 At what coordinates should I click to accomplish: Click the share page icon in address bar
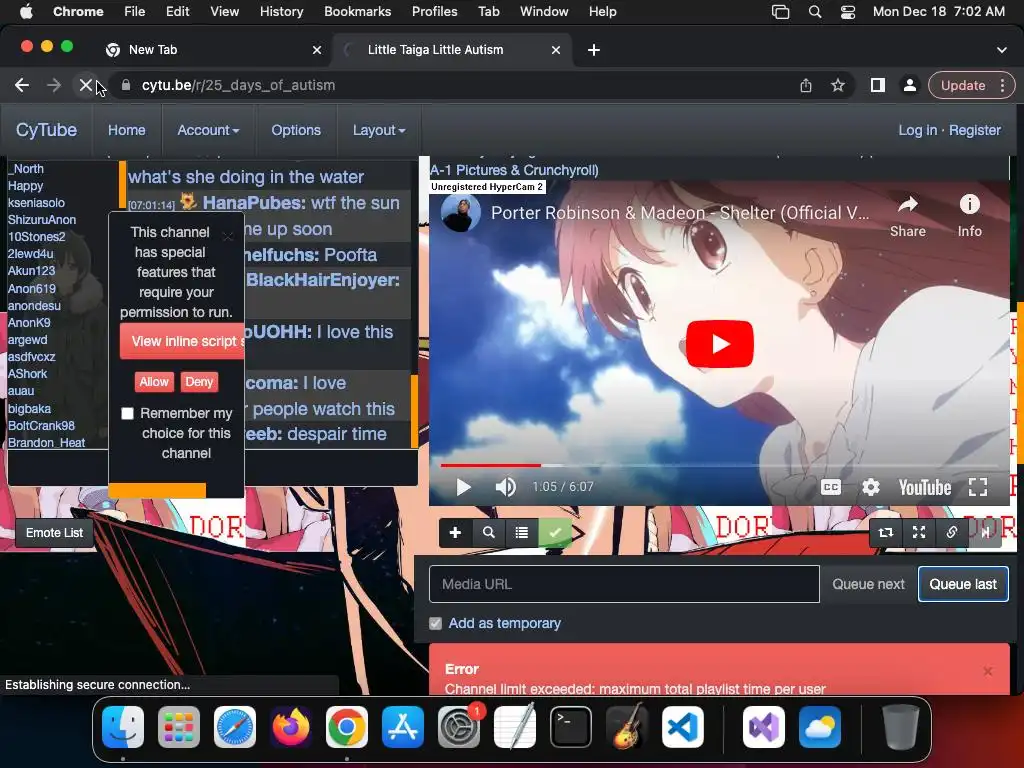[x=806, y=86]
